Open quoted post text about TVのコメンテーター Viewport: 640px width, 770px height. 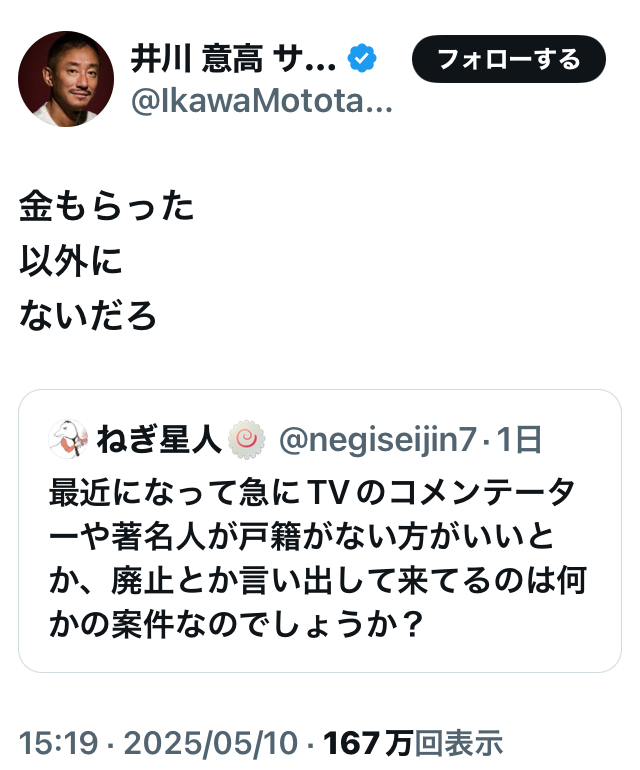pos(317,558)
